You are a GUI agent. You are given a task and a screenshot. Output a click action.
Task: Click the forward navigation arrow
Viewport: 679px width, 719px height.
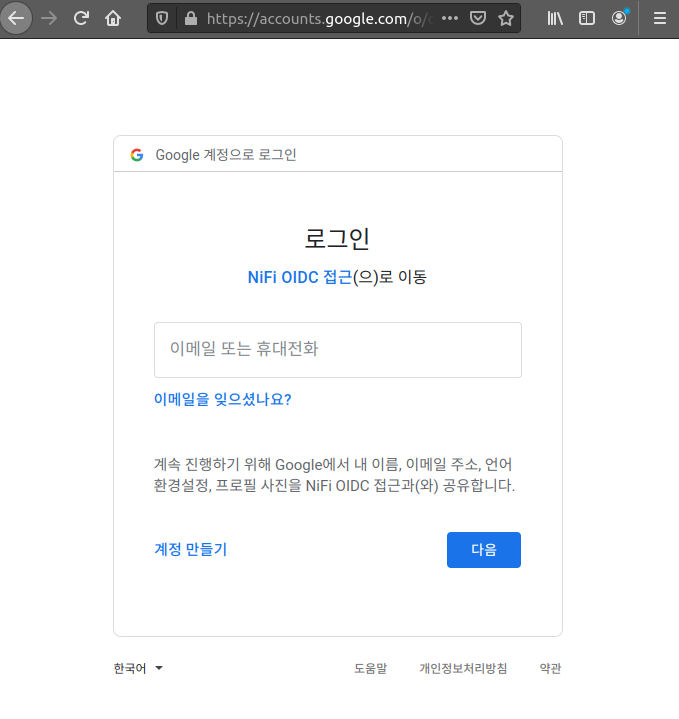[x=49, y=18]
